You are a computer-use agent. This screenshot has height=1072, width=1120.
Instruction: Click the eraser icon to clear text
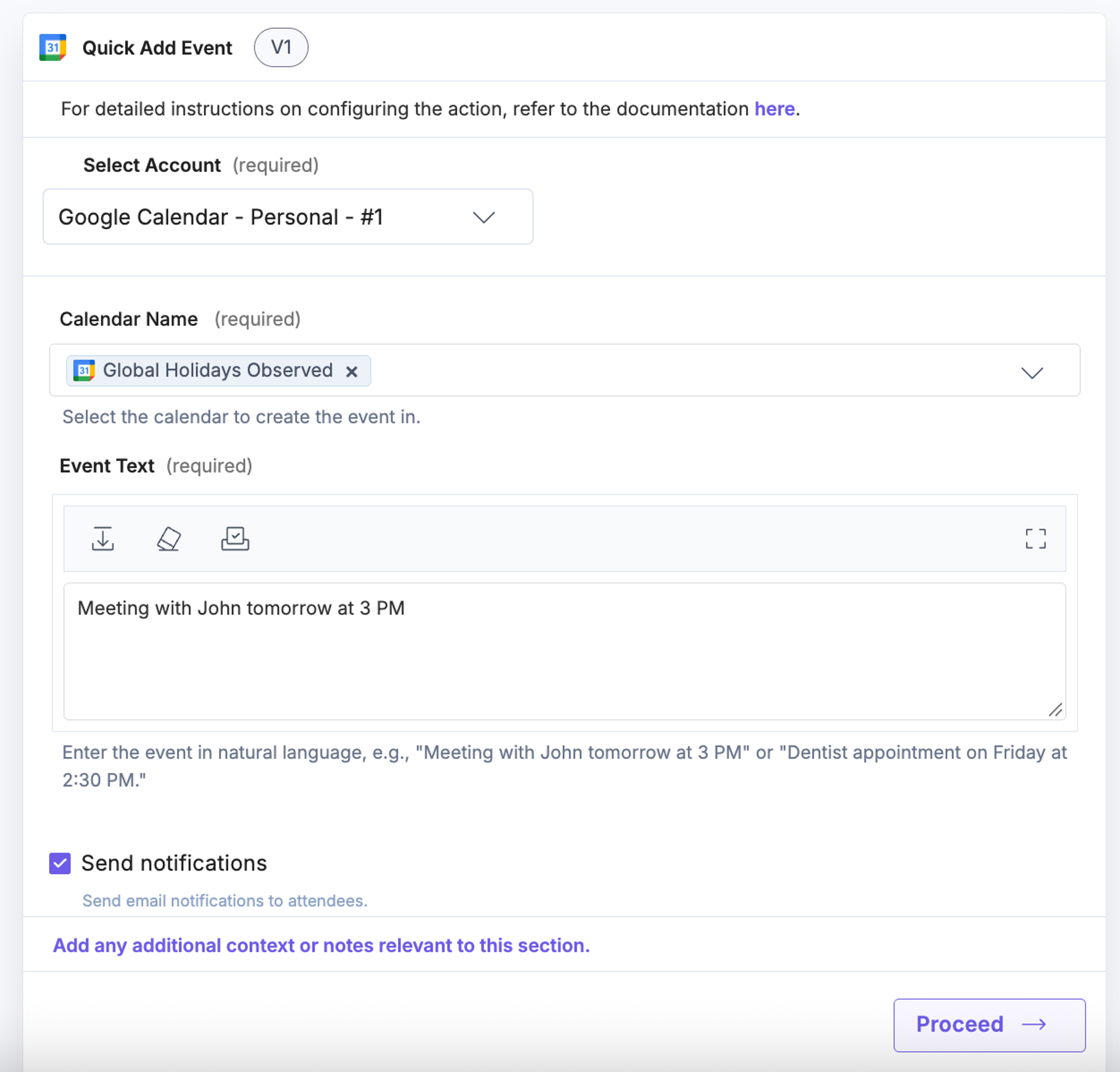pyautogui.click(x=169, y=538)
